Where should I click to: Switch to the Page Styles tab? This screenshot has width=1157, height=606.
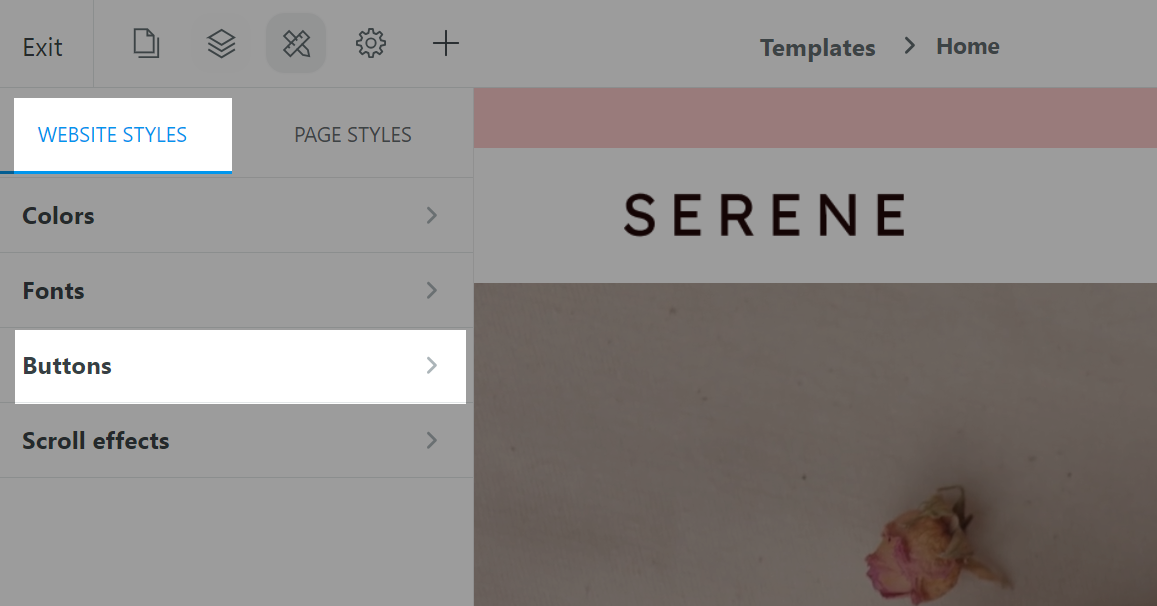353,135
